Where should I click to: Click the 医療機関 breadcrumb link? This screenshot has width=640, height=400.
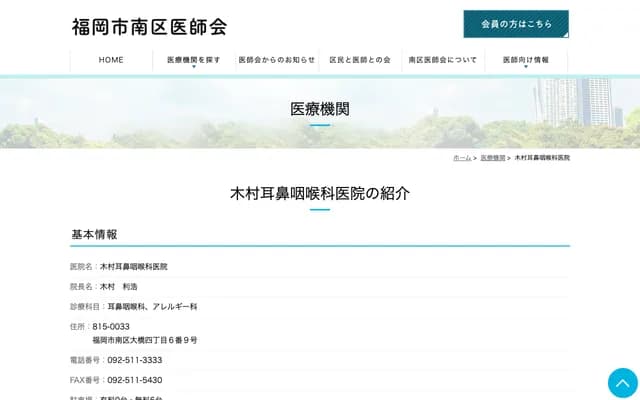pos(492,158)
